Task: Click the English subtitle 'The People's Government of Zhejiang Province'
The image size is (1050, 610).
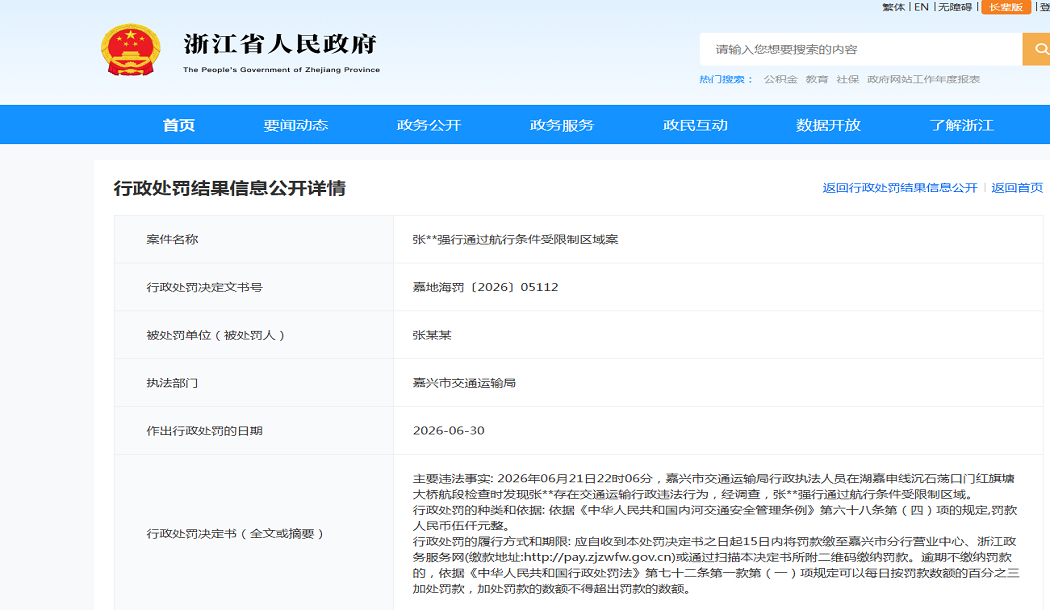Action: tap(281, 70)
